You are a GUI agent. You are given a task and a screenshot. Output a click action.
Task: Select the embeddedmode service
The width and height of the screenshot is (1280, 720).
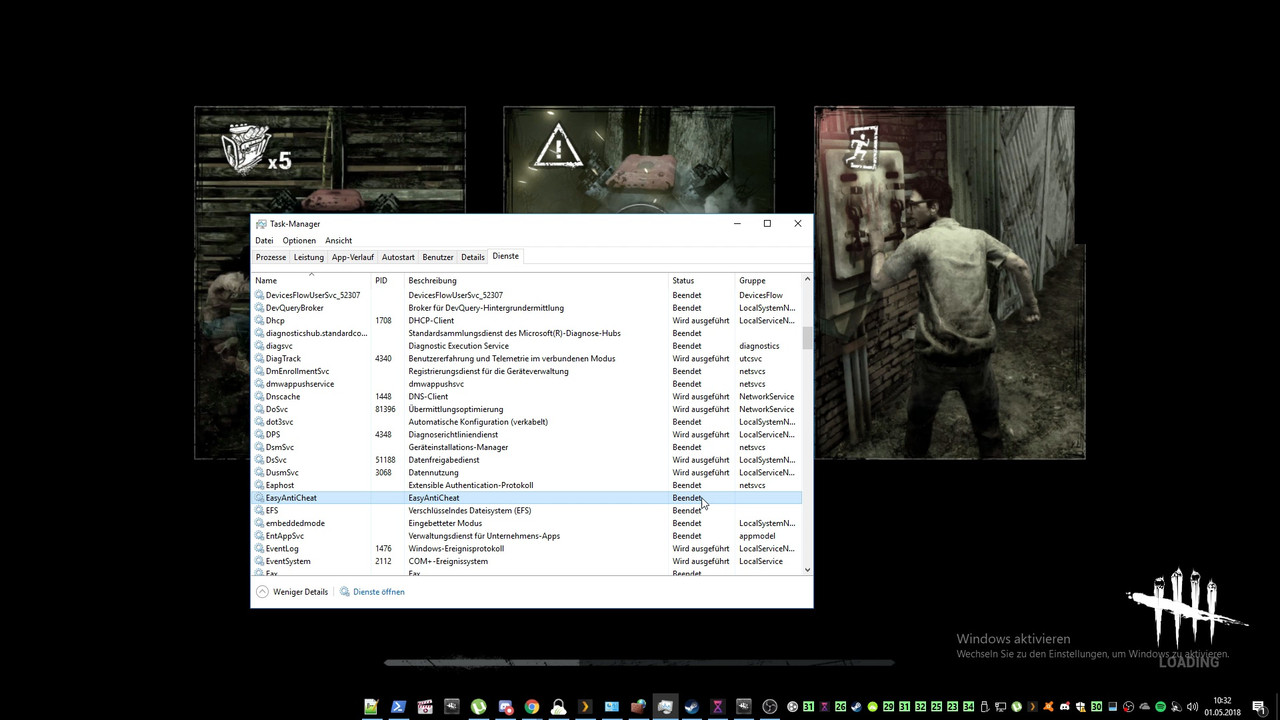click(x=526, y=523)
